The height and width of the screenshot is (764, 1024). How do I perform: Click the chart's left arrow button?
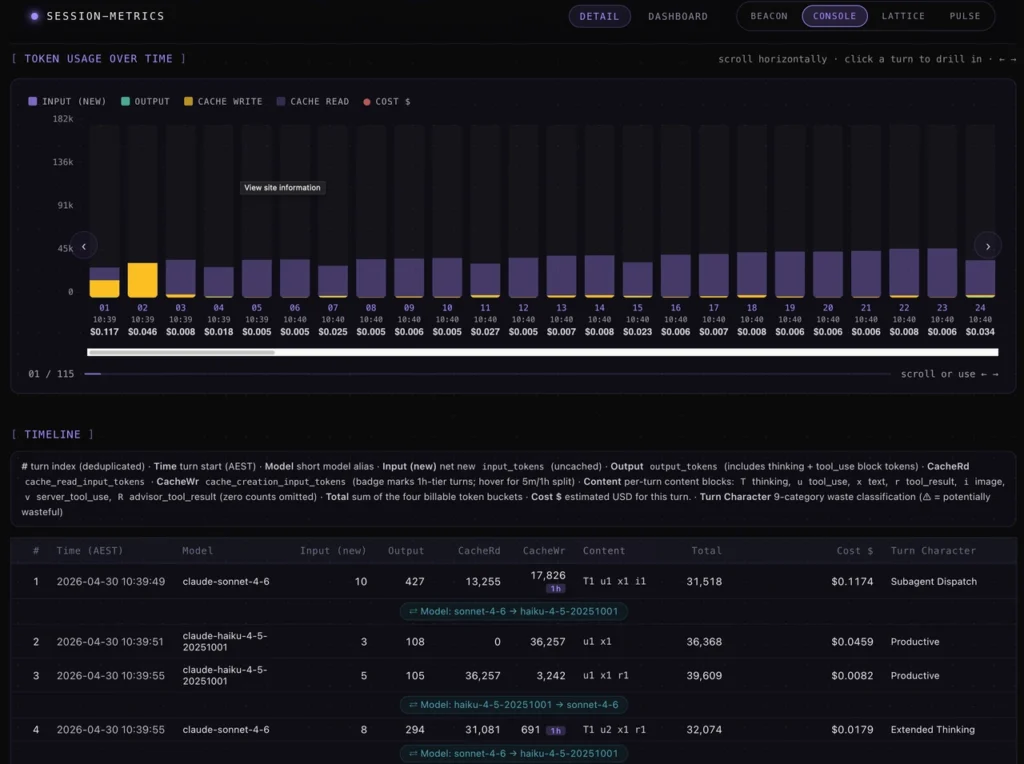[x=84, y=246]
